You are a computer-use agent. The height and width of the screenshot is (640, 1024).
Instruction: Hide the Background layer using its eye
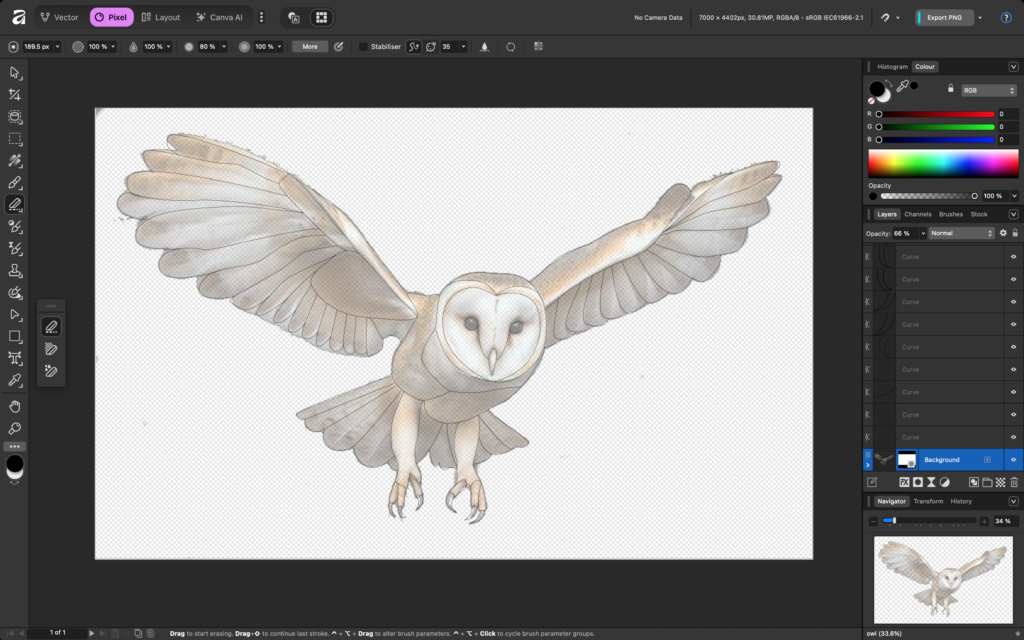click(1013, 460)
